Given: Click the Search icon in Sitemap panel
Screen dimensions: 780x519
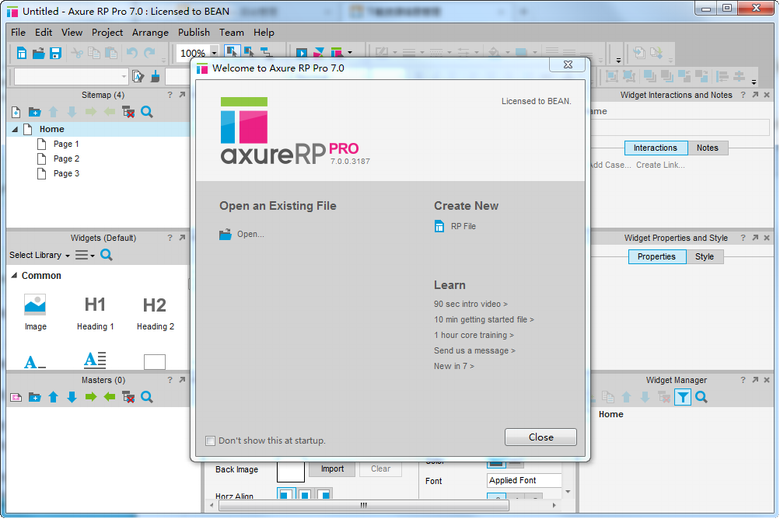Looking at the screenshot, I should click(146, 113).
